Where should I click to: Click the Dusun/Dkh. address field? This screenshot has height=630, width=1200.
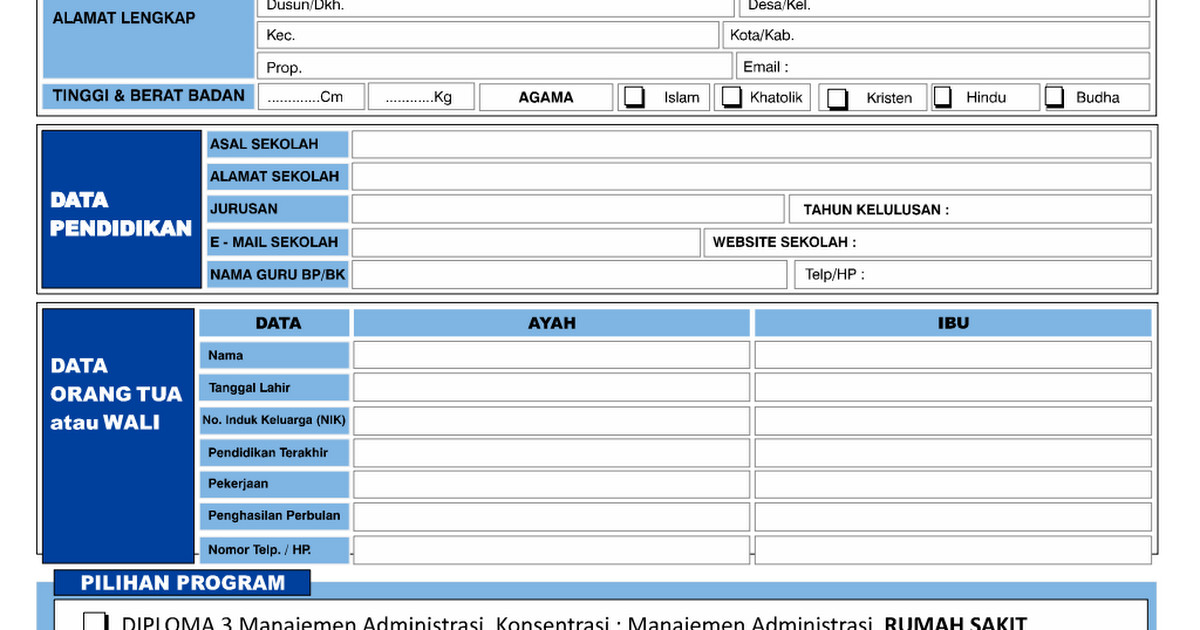[x=495, y=7]
